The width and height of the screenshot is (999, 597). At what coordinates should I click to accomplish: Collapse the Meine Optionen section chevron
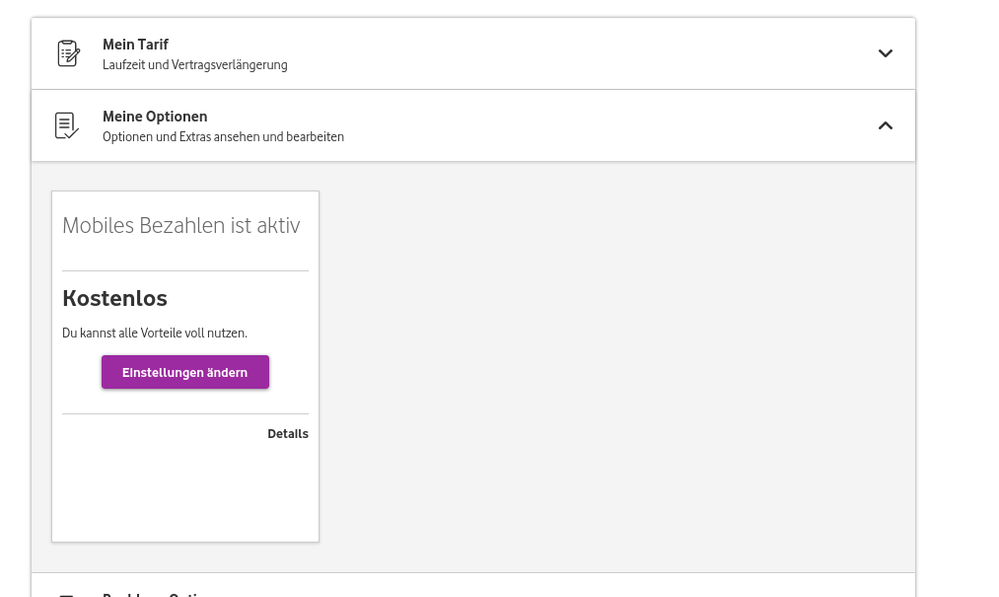pyautogui.click(x=885, y=126)
